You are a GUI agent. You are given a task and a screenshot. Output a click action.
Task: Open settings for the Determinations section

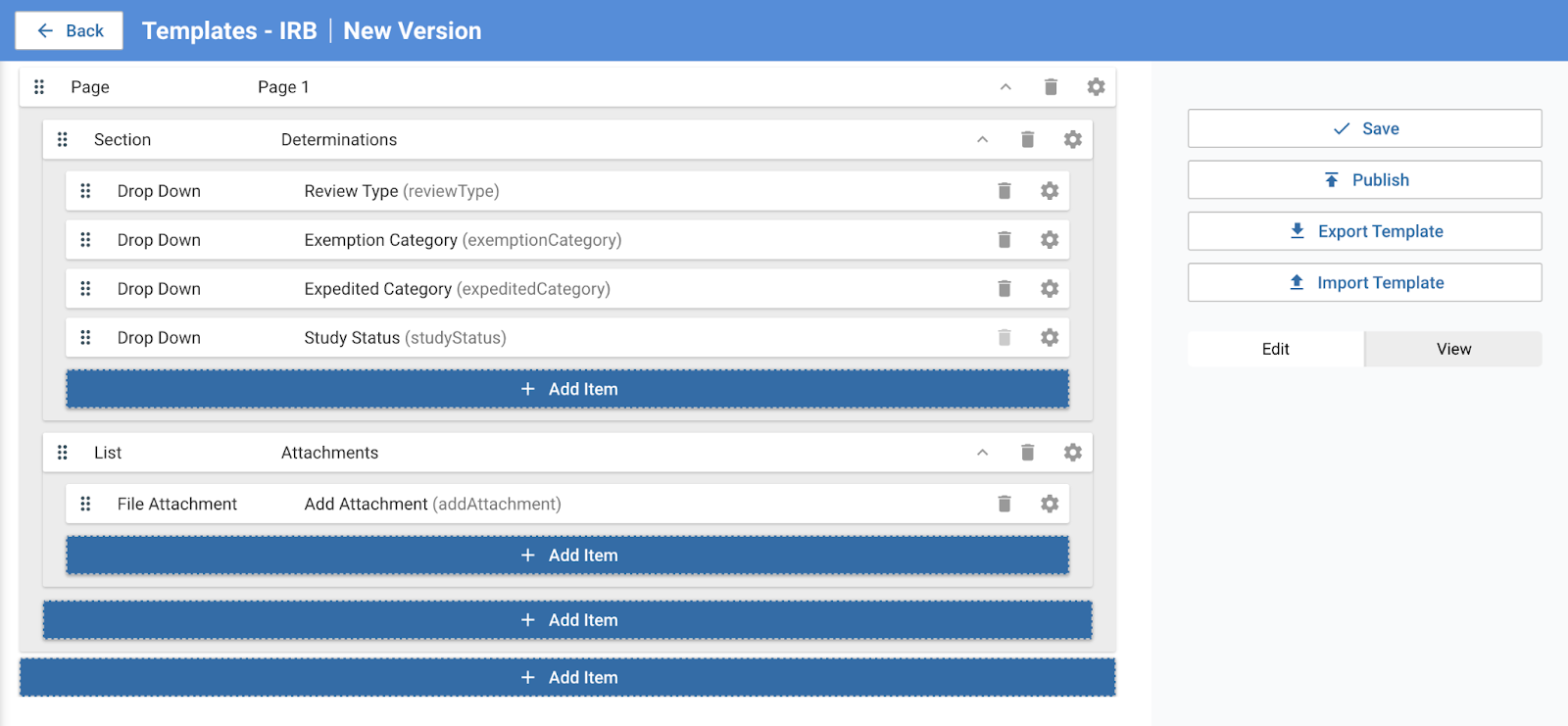click(1073, 140)
